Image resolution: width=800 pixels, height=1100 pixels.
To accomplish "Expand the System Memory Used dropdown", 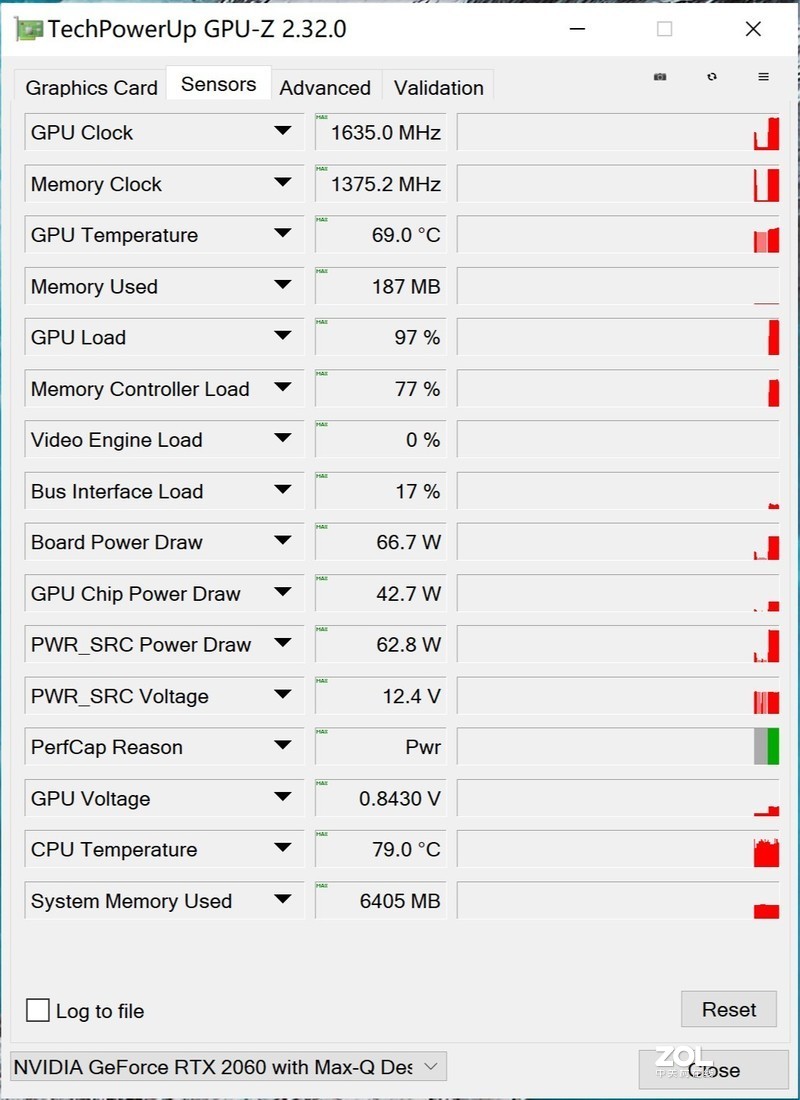I will click(283, 900).
